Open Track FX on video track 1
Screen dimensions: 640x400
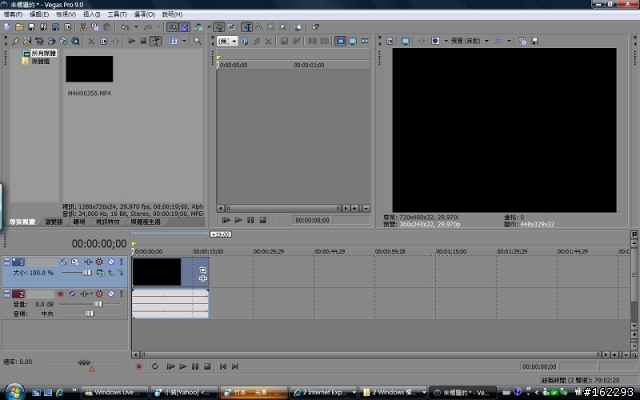(87, 262)
